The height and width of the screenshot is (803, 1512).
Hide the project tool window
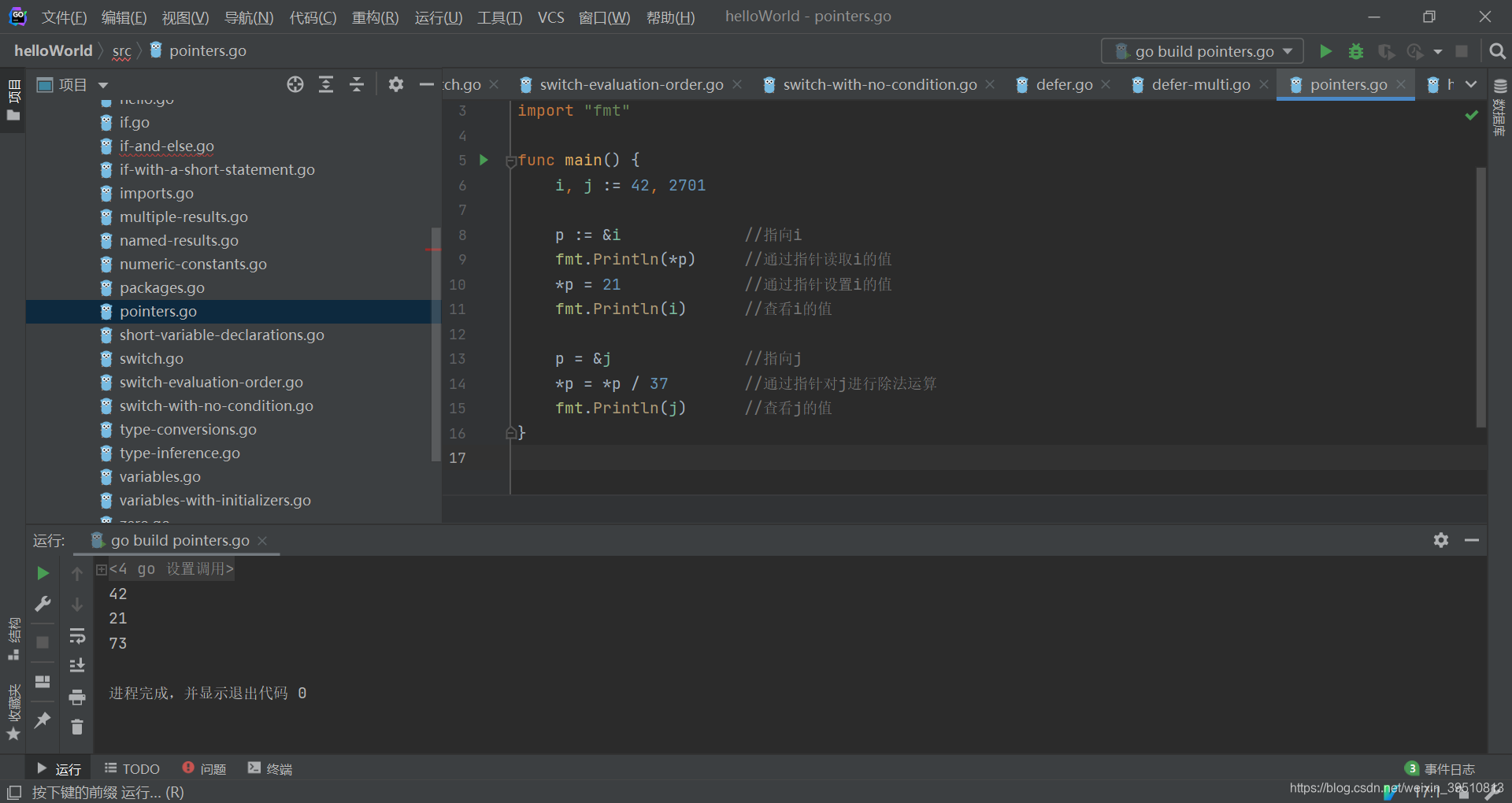[426, 84]
